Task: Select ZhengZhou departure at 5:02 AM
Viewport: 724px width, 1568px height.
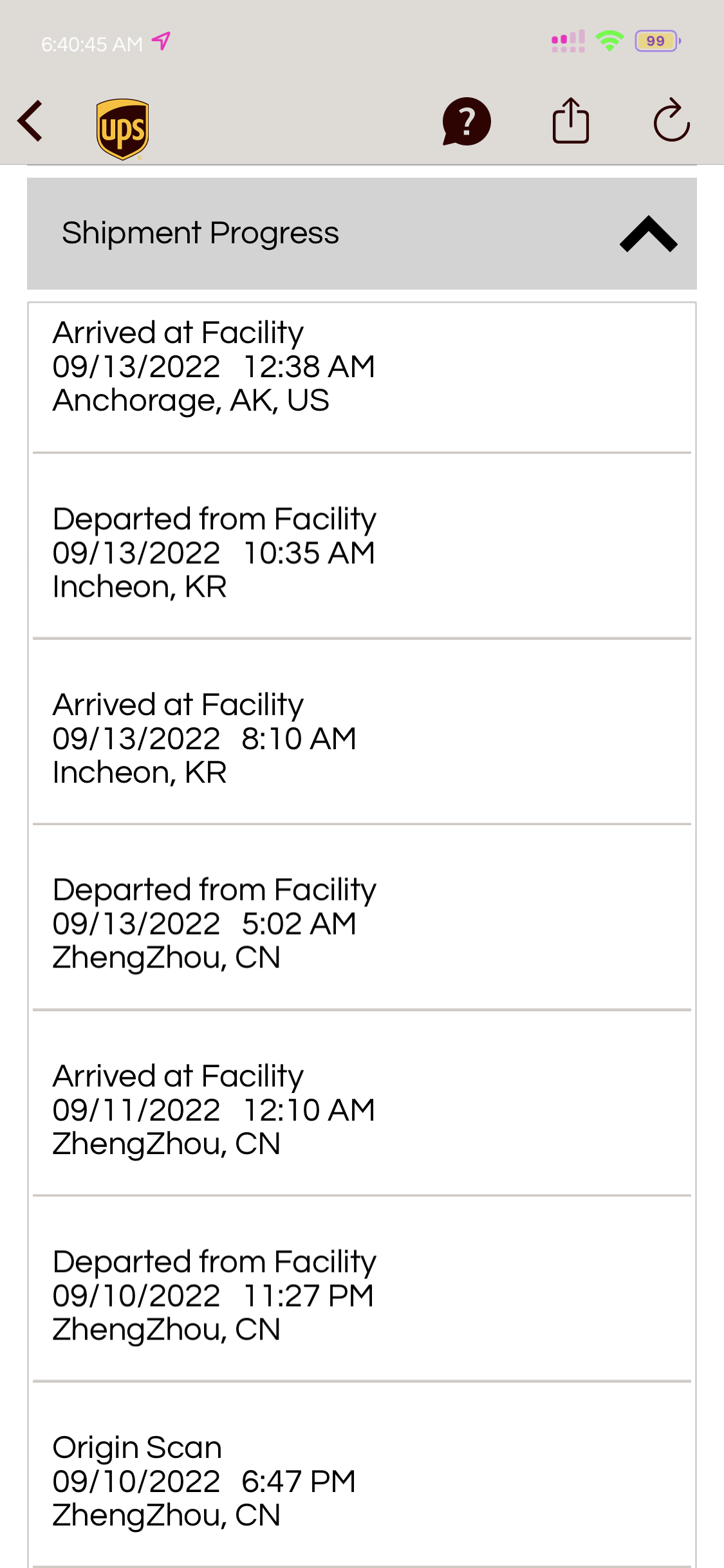Action: click(x=362, y=917)
